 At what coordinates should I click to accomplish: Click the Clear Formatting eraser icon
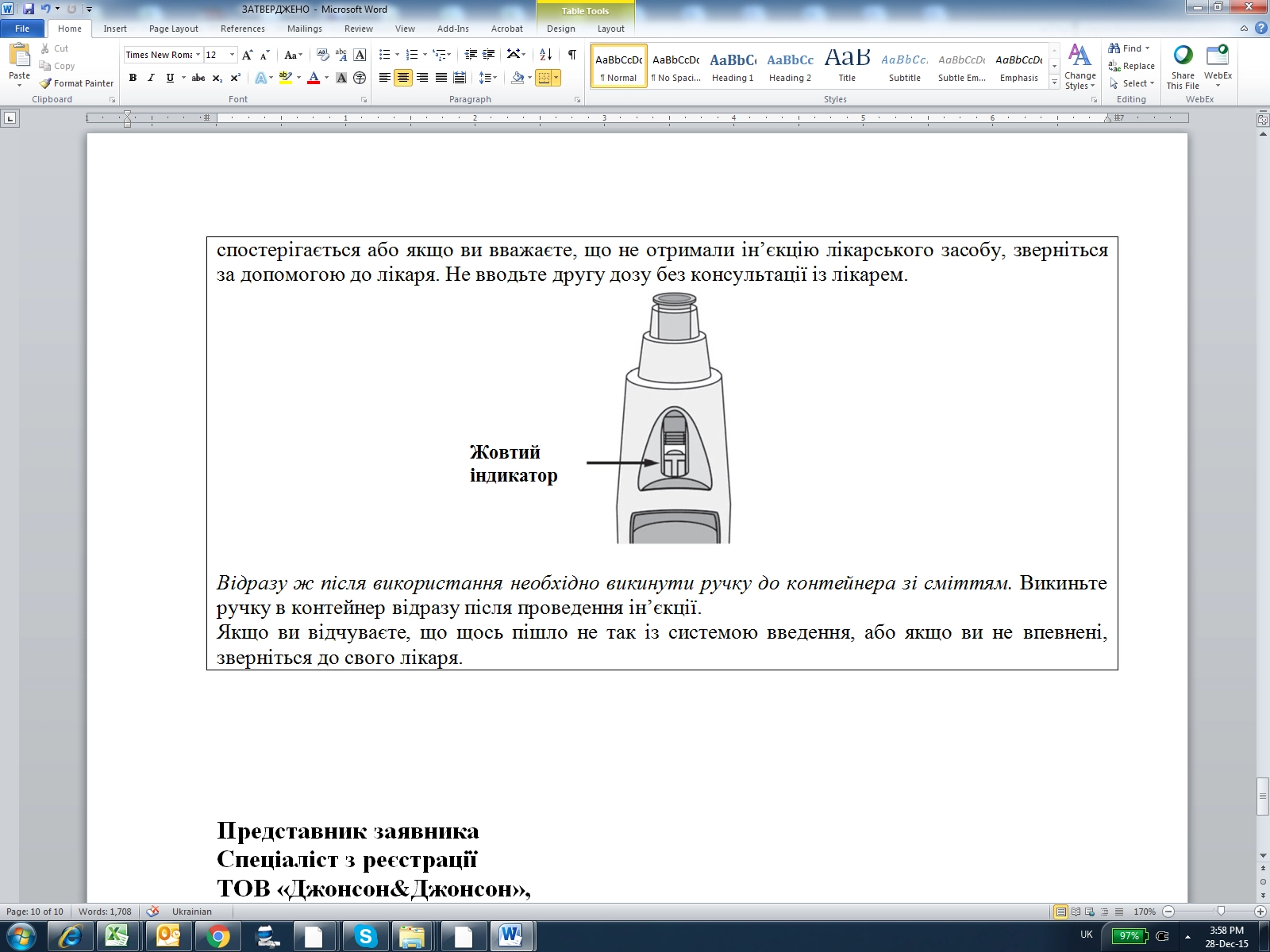click(x=322, y=55)
